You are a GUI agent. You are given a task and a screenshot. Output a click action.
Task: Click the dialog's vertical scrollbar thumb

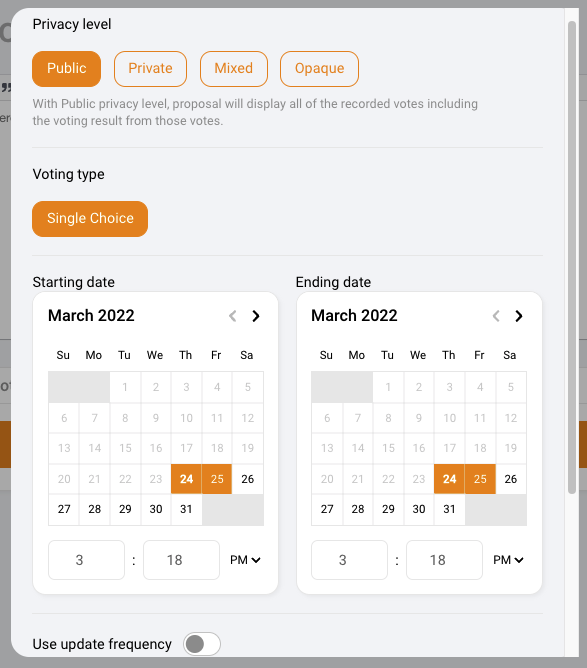coord(572,257)
